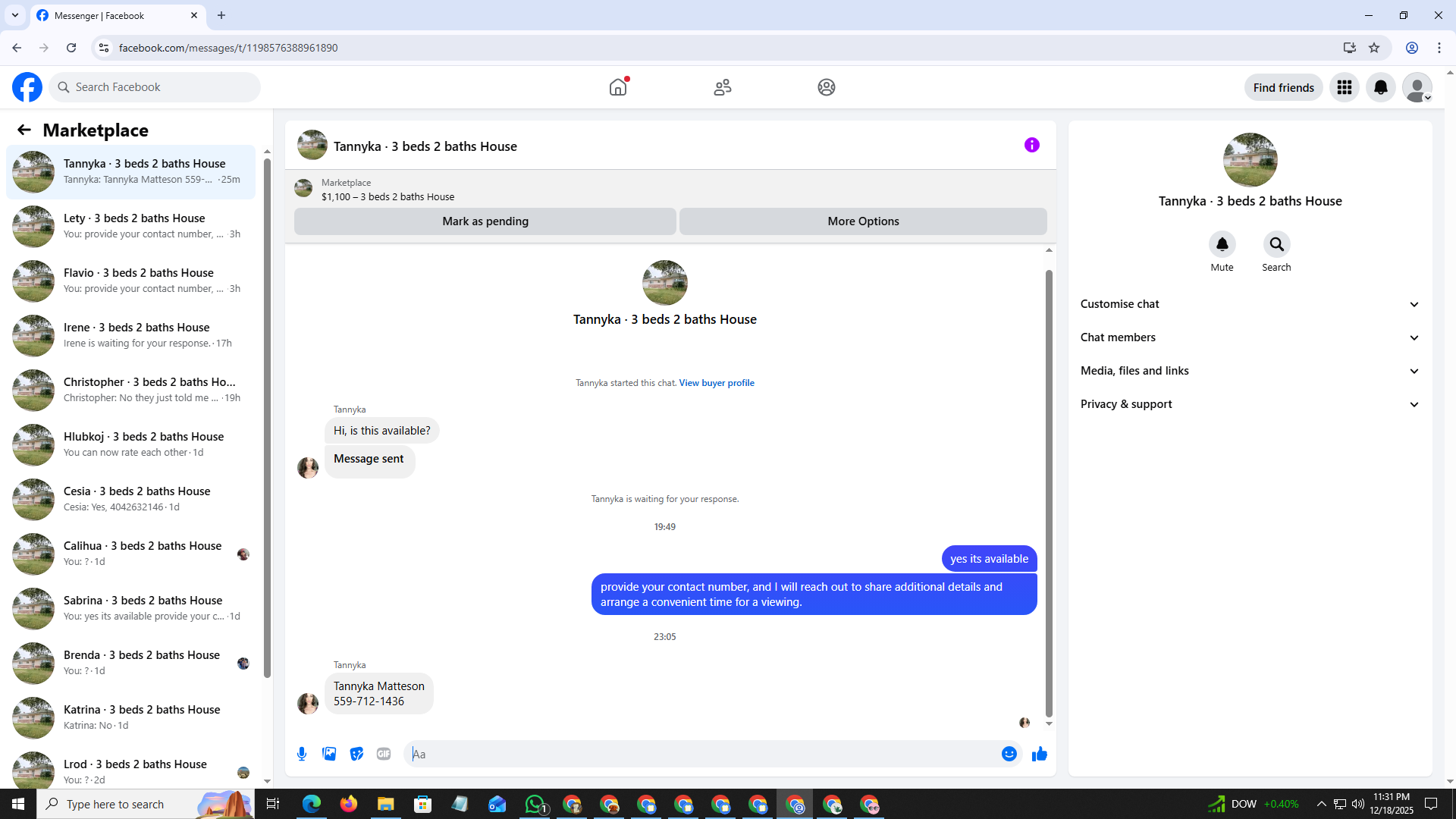Expand Media, files and links section

[1250, 371]
